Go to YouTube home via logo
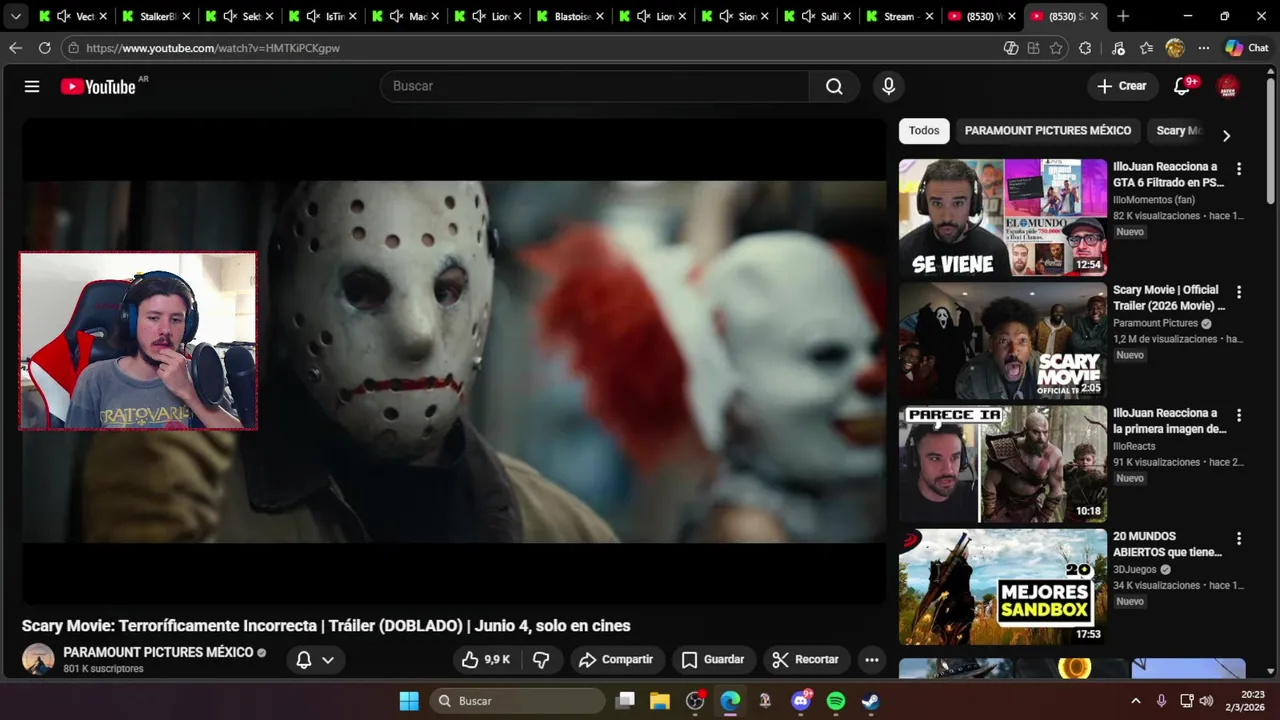 [x=98, y=87]
